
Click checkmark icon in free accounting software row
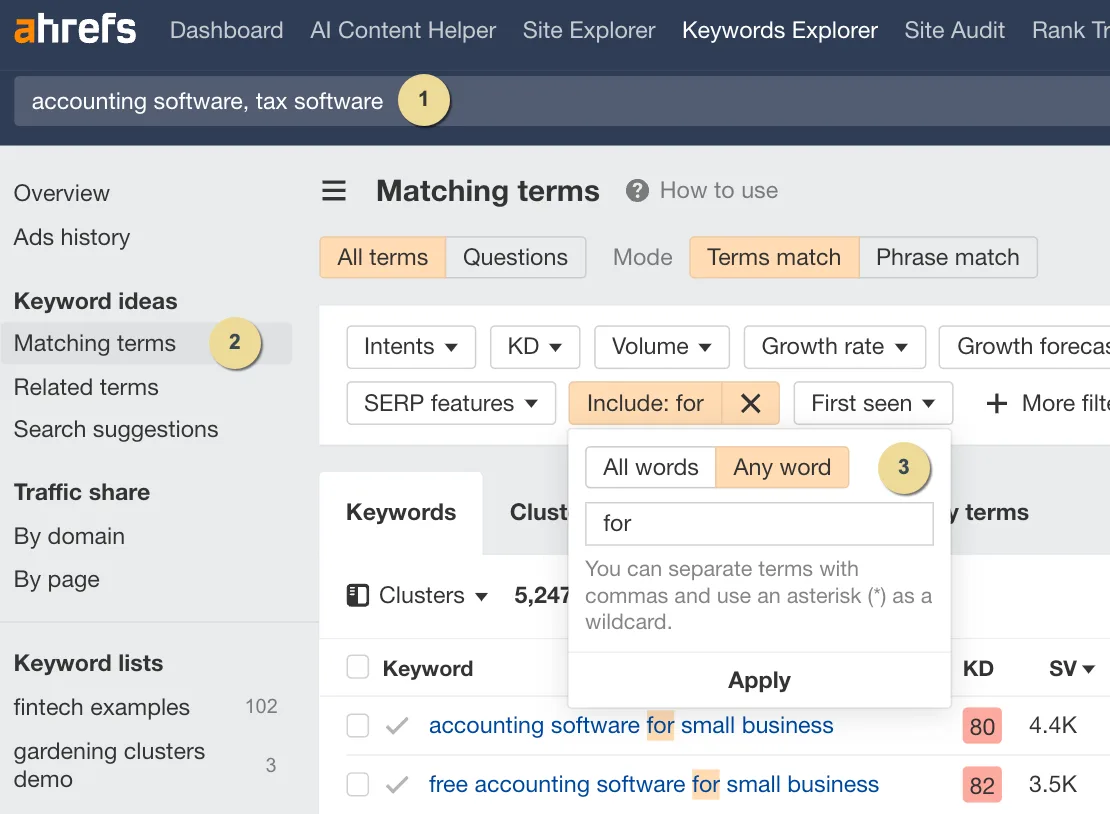point(397,784)
